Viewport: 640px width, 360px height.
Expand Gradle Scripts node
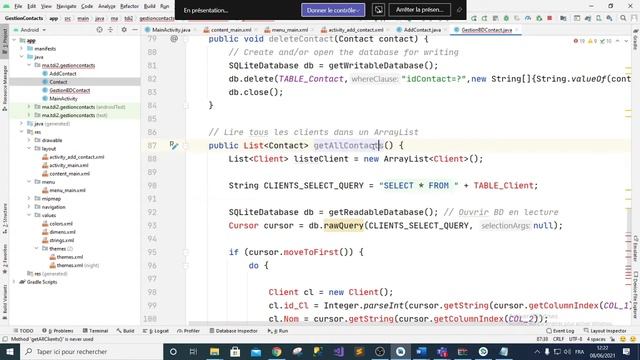pos(15,282)
